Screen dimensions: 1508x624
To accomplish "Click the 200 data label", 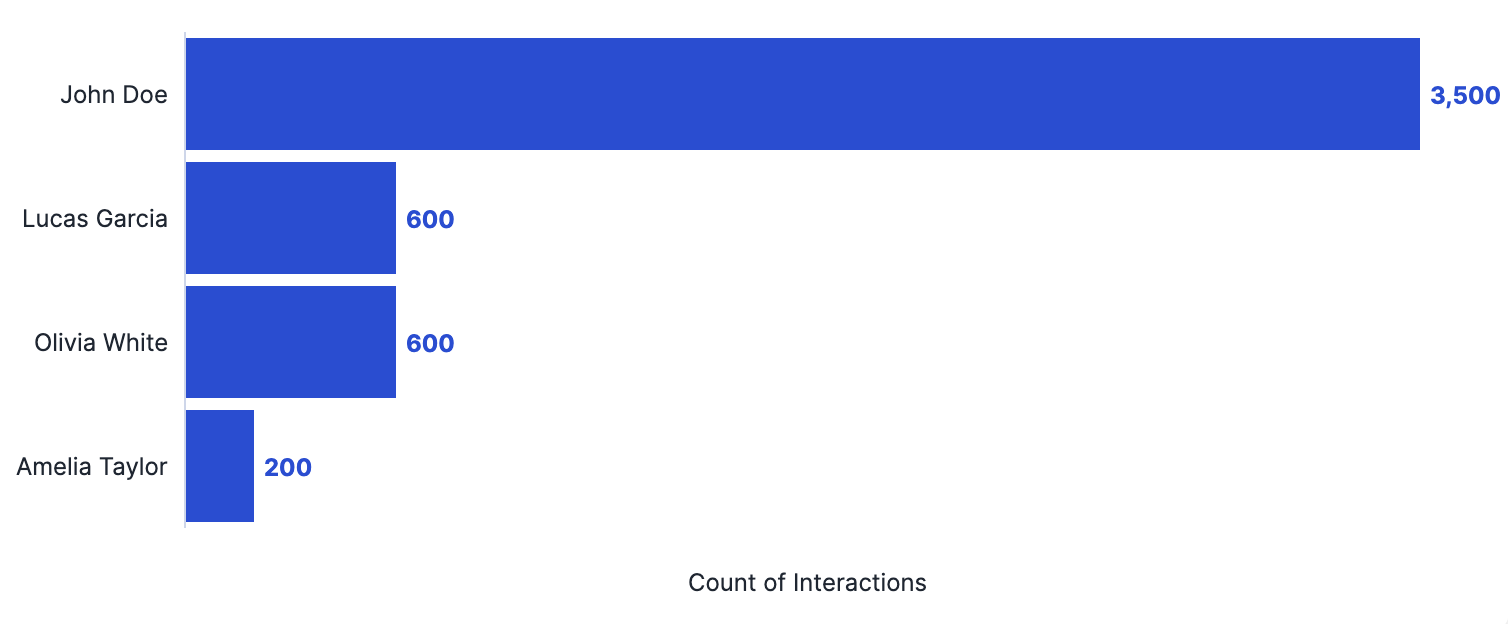I will 288,468.
